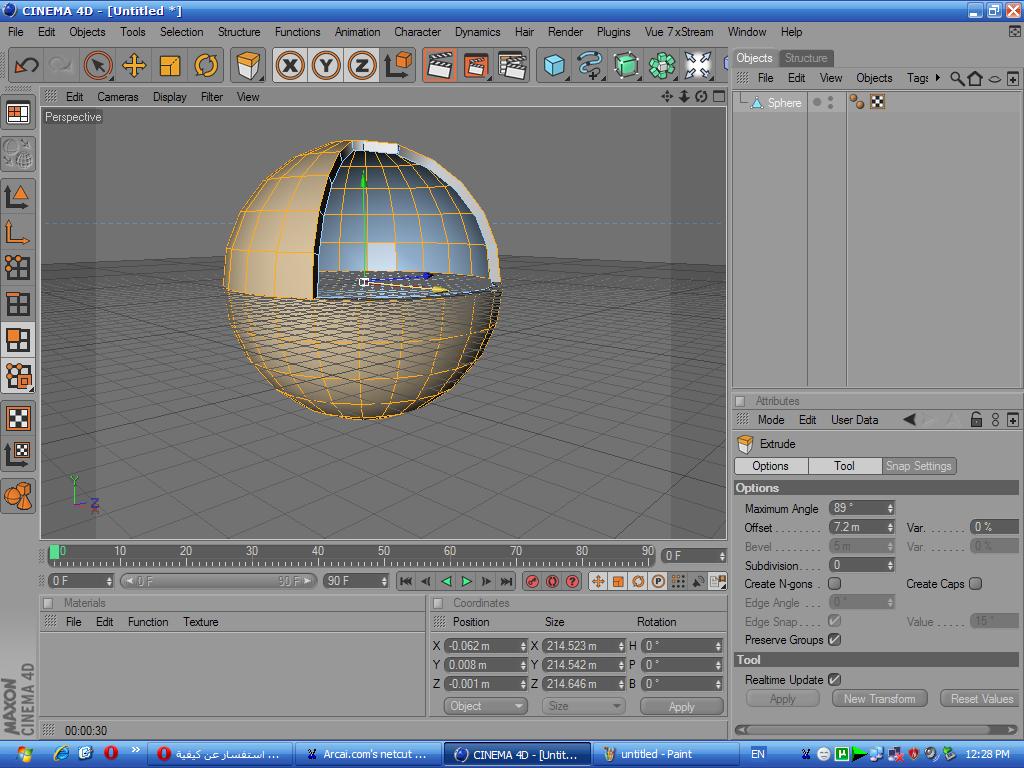Click the HyperNURBS object icon
This screenshot has width=1024, height=768.
coord(626,65)
